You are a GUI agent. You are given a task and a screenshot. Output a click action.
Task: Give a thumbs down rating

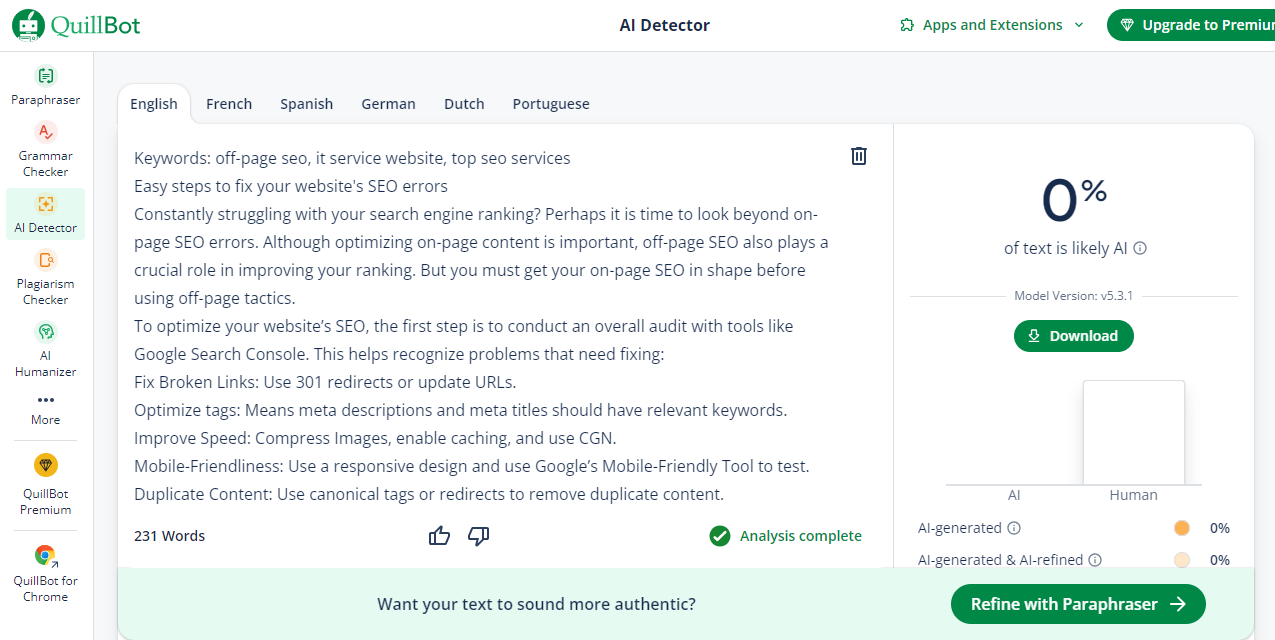tap(479, 536)
